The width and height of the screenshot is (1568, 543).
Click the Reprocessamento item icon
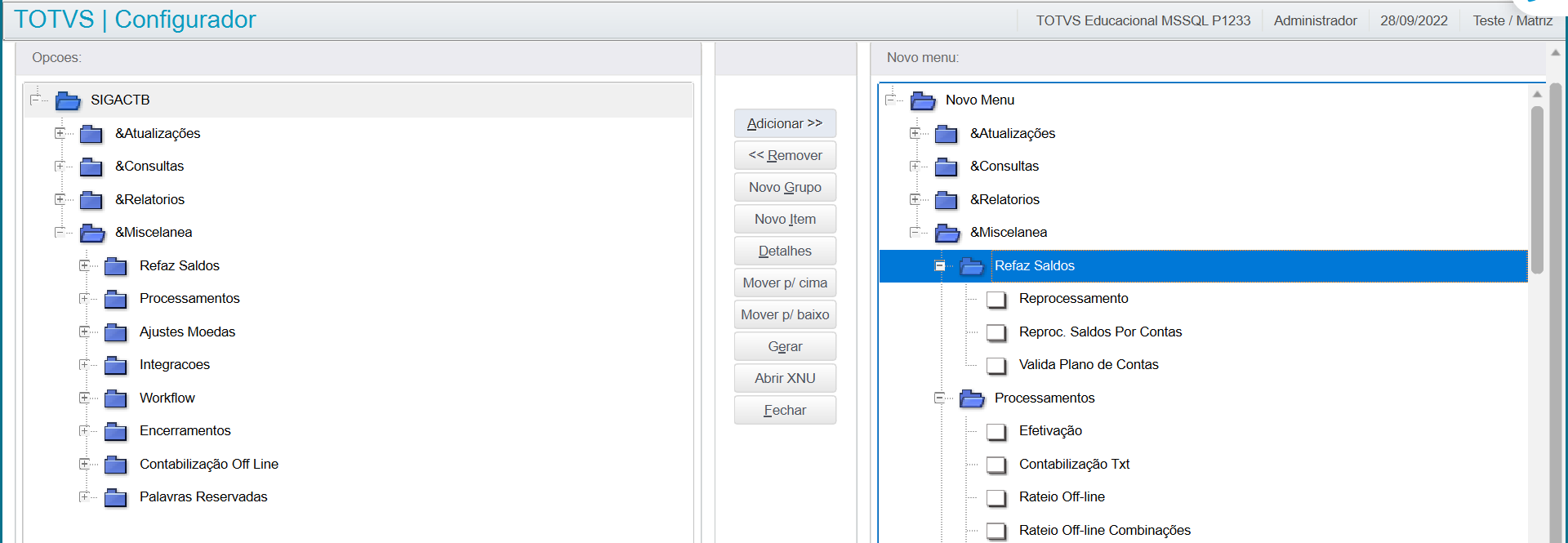point(996,300)
